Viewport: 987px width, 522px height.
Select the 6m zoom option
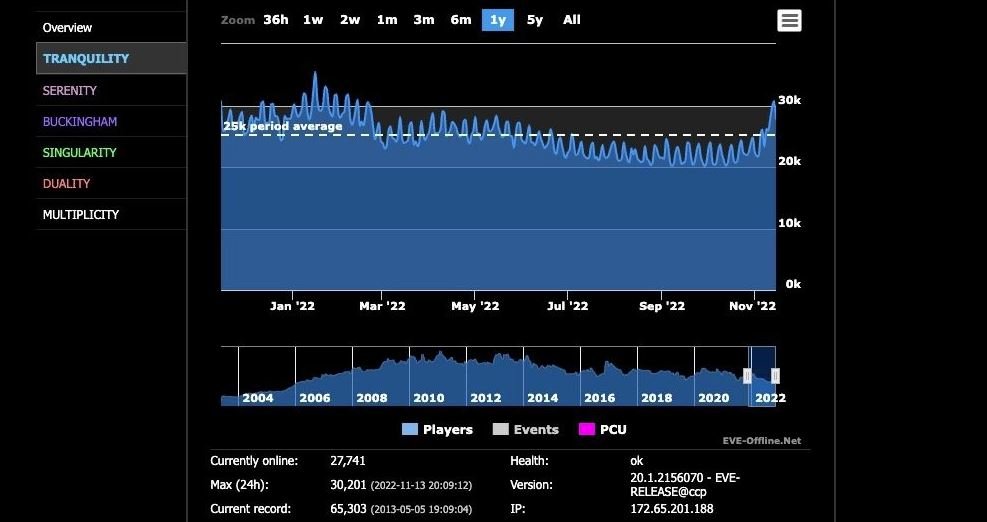461,20
